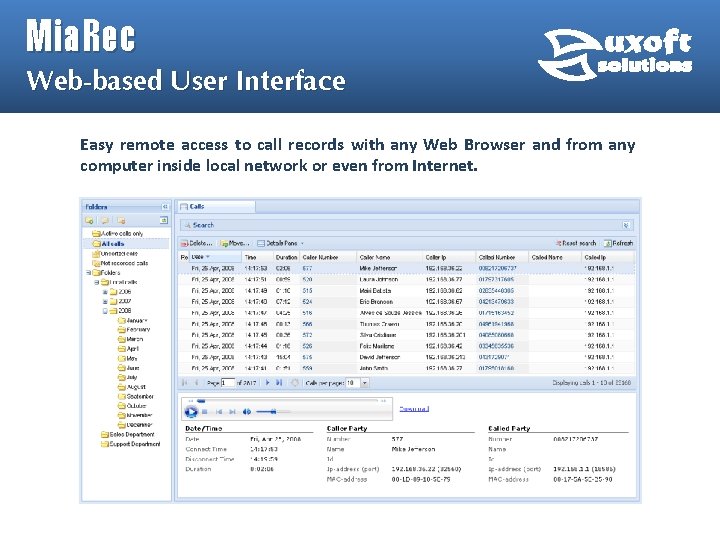Click the player volume slider

click(x=273, y=412)
